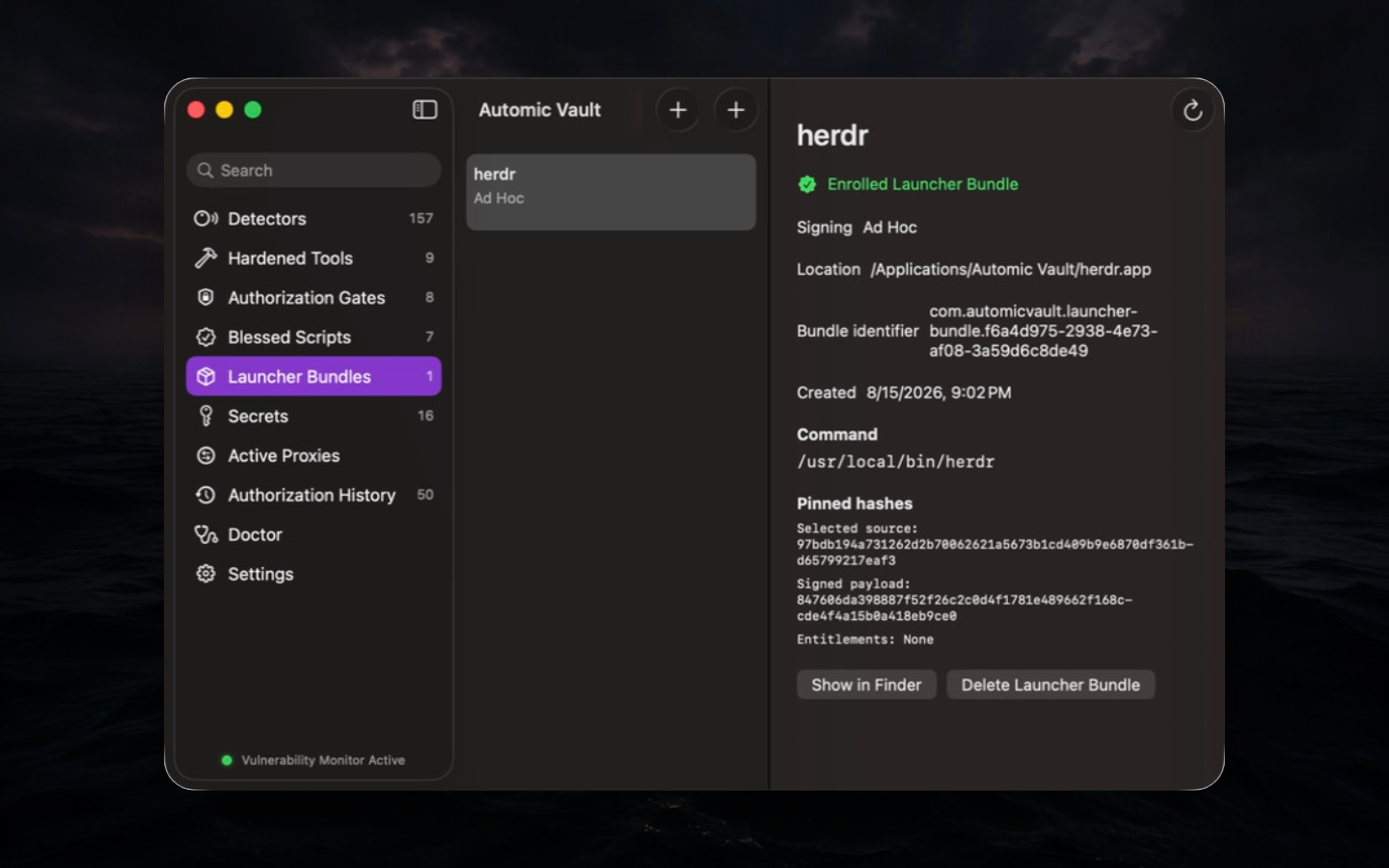Click the Active Proxies icon
Viewport: 1389px width, 868px height.
coord(205,456)
